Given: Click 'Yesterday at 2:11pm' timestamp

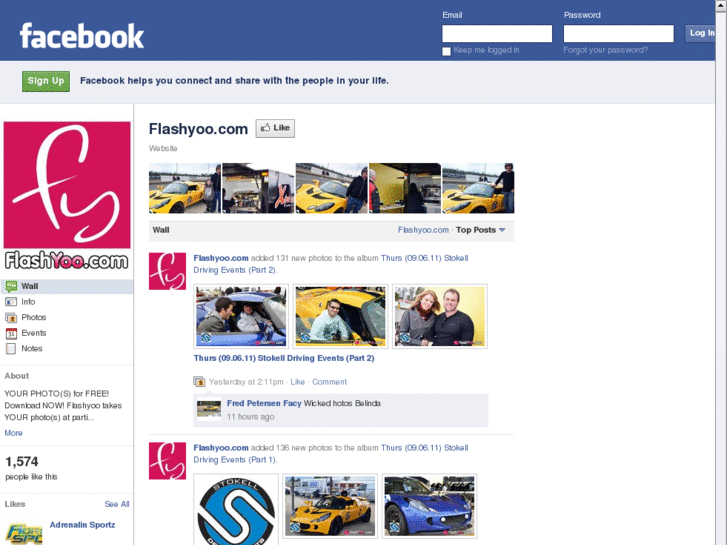Looking at the screenshot, I should click(x=246, y=382).
